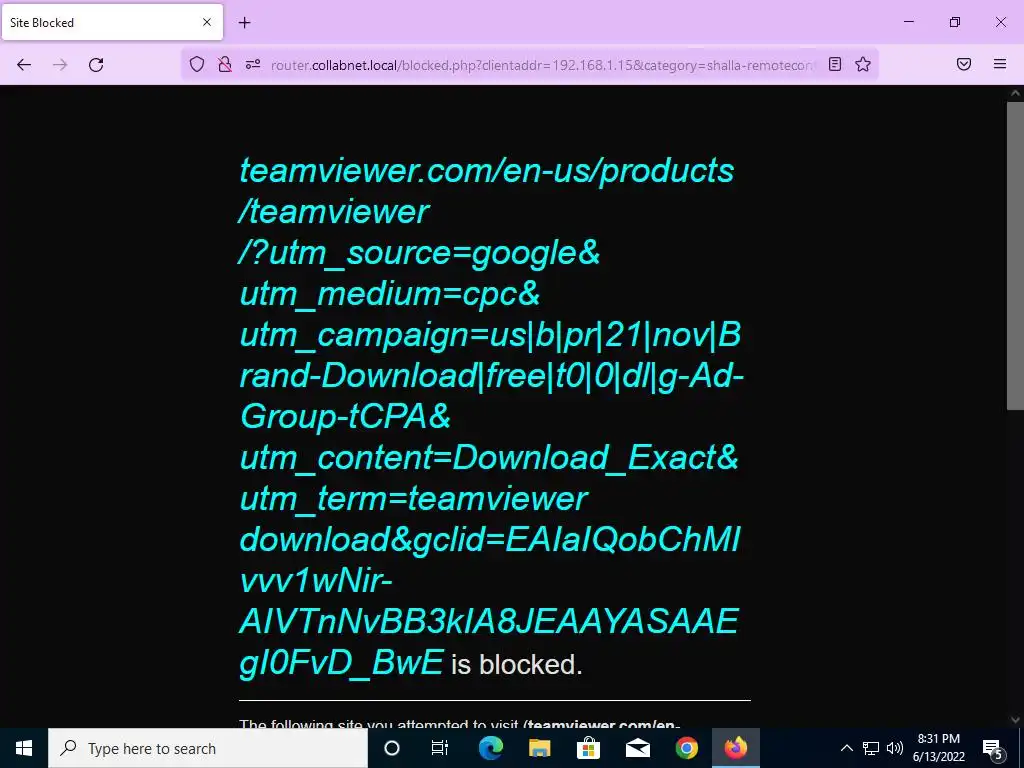
Task: Click the 'is blocked.' text
Action: click(517, 665)
